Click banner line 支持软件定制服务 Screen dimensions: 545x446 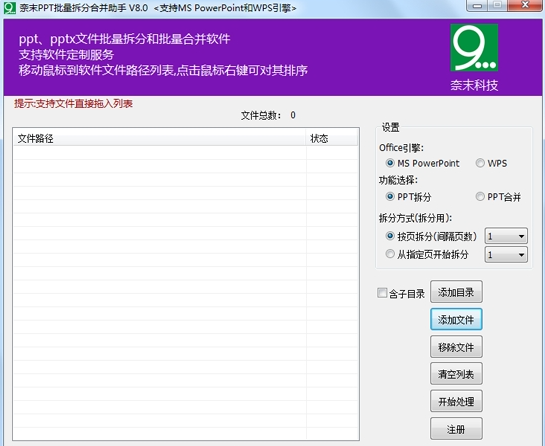(66, 55)
